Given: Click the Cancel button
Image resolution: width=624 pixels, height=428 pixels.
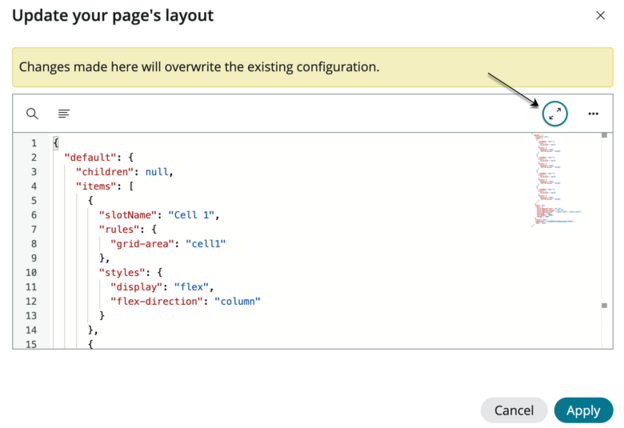Looking at the screenshot, I should coord(514,410).
